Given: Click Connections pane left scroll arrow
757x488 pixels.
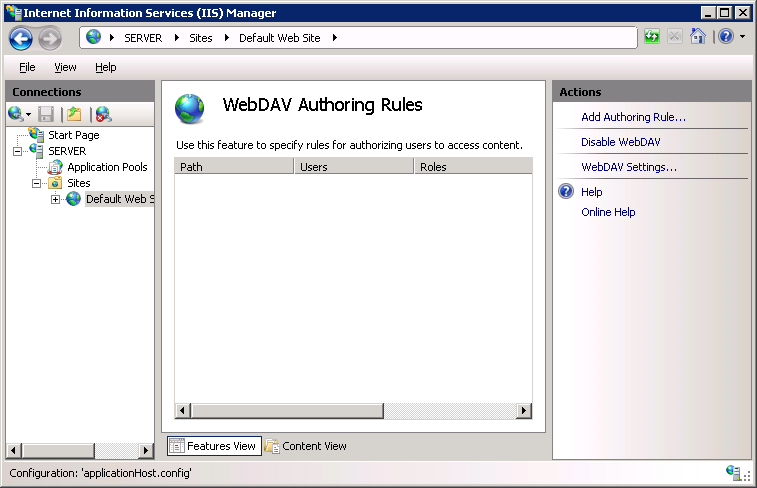Looking at the screenshot, I should [x=14, y=451].
